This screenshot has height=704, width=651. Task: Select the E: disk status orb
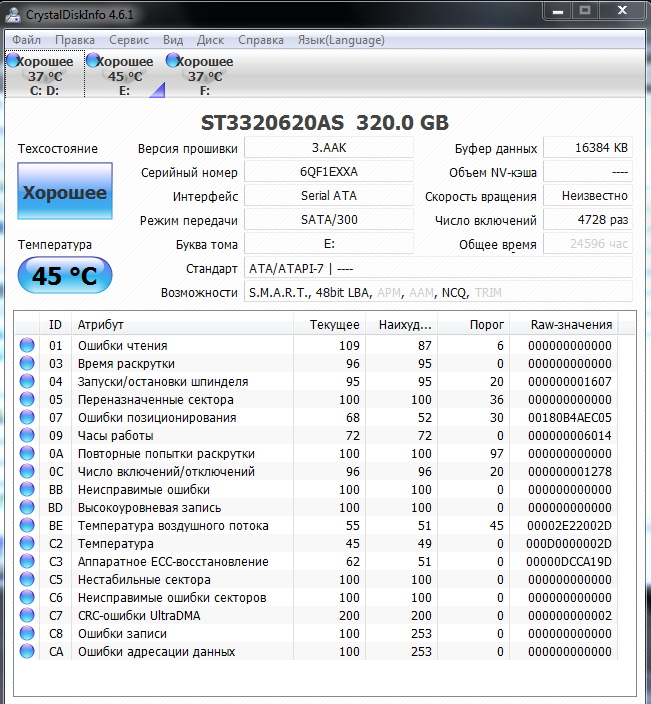[x=93, y=61]
